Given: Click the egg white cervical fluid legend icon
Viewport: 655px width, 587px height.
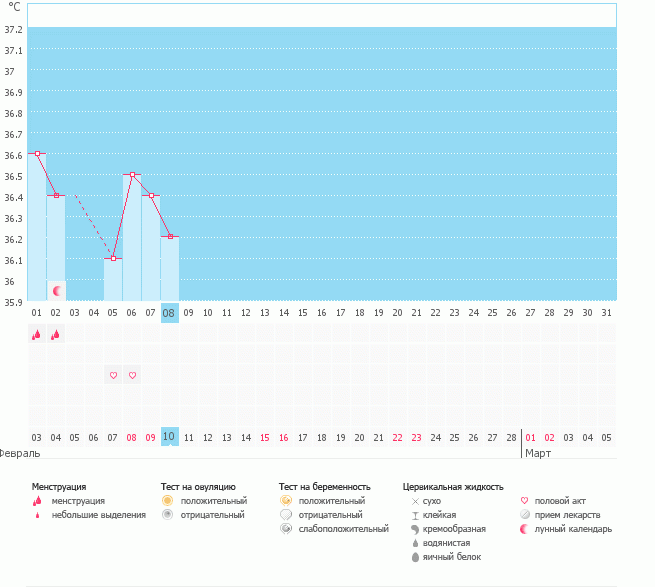Looking at the screenshot, I should click(415, 556).
